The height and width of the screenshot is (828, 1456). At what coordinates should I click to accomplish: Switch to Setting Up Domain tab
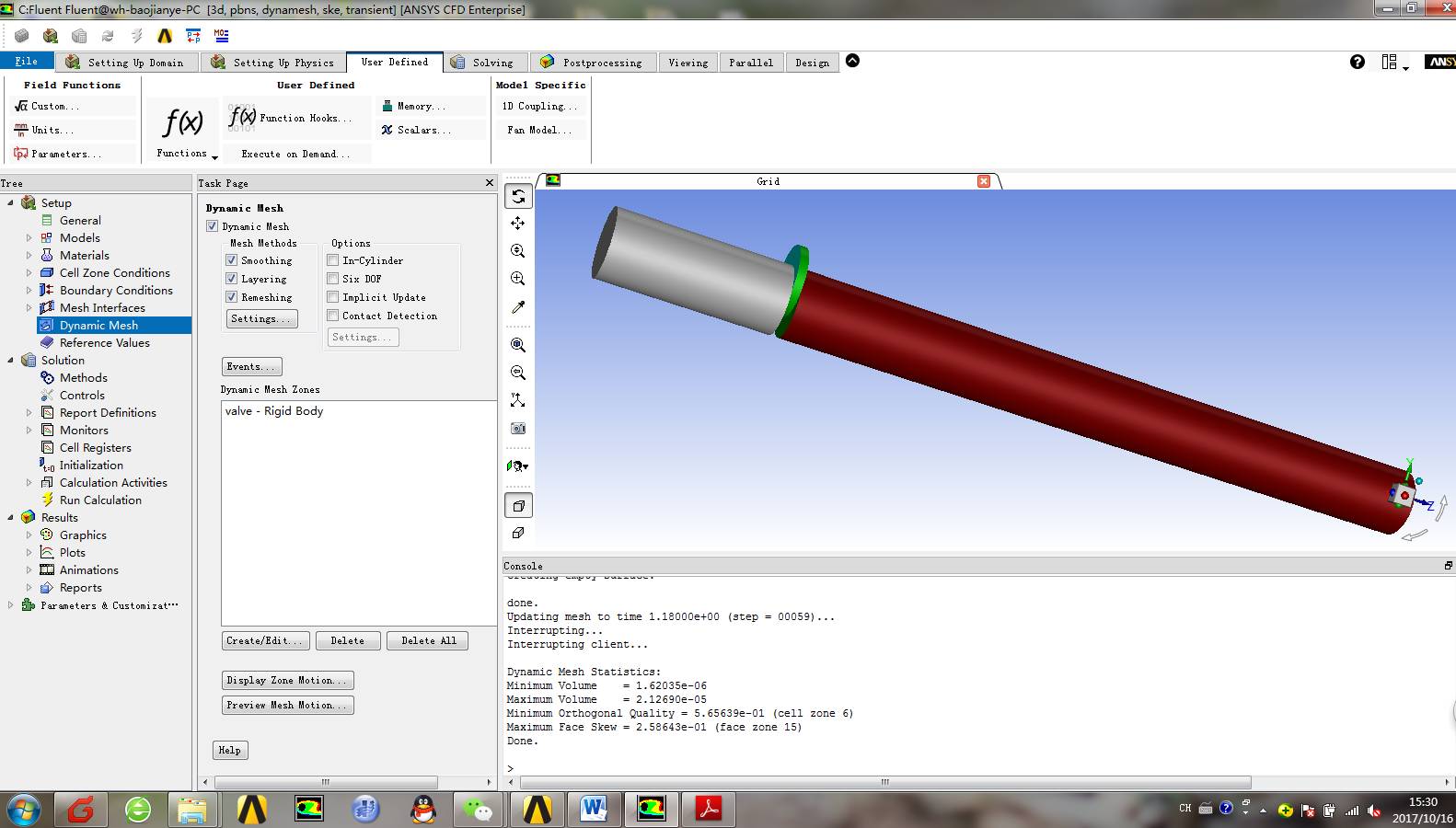pos(126,62)
